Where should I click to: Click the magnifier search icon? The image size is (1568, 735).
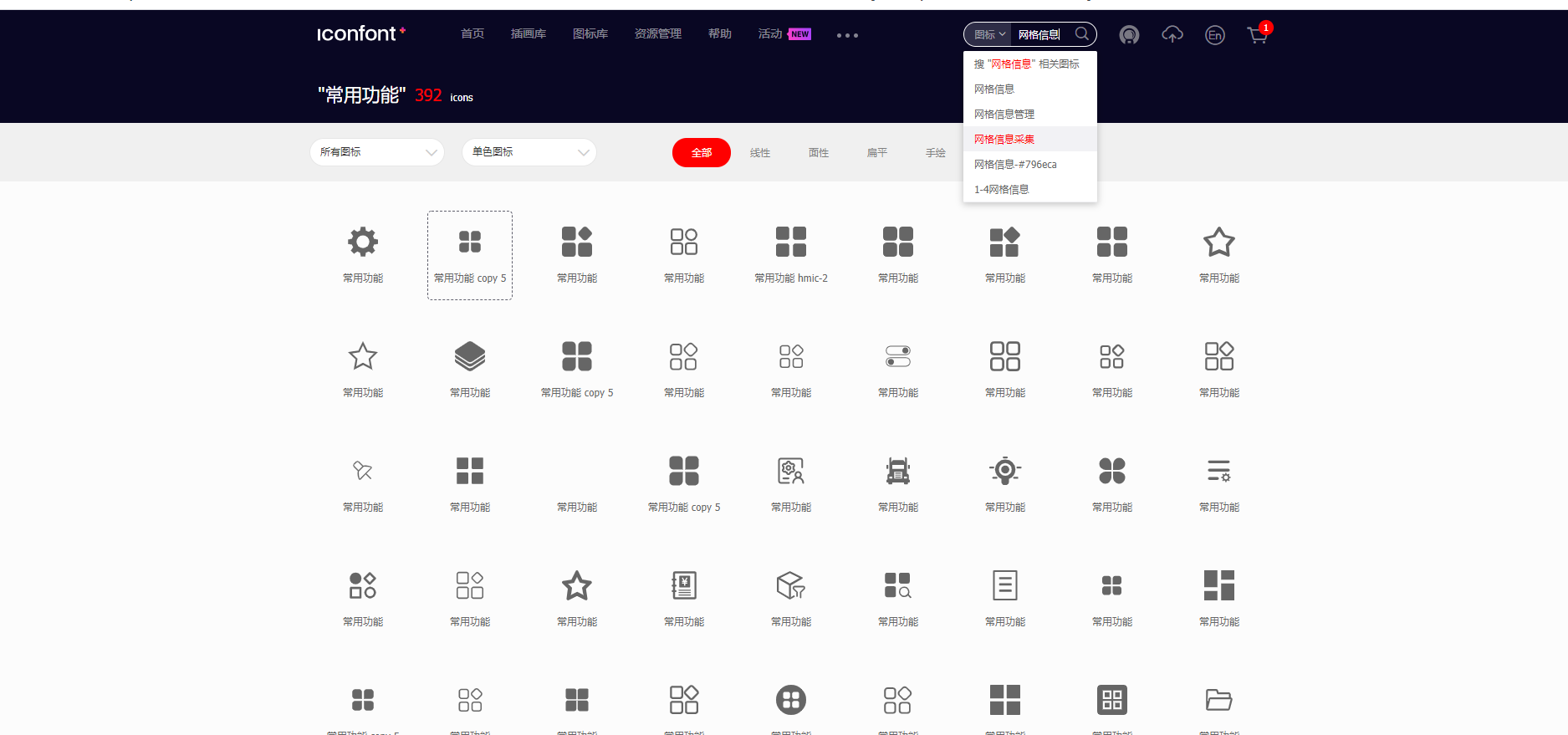pos(1082,33)
